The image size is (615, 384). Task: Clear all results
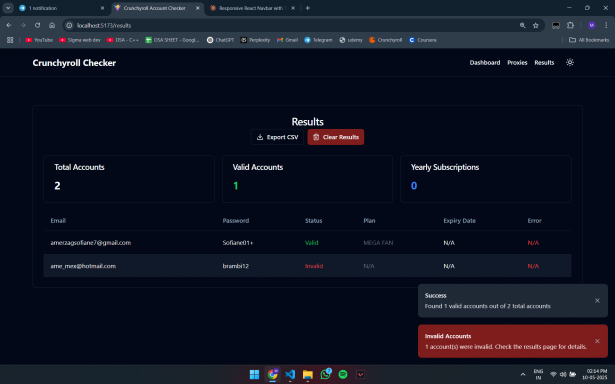336,137
